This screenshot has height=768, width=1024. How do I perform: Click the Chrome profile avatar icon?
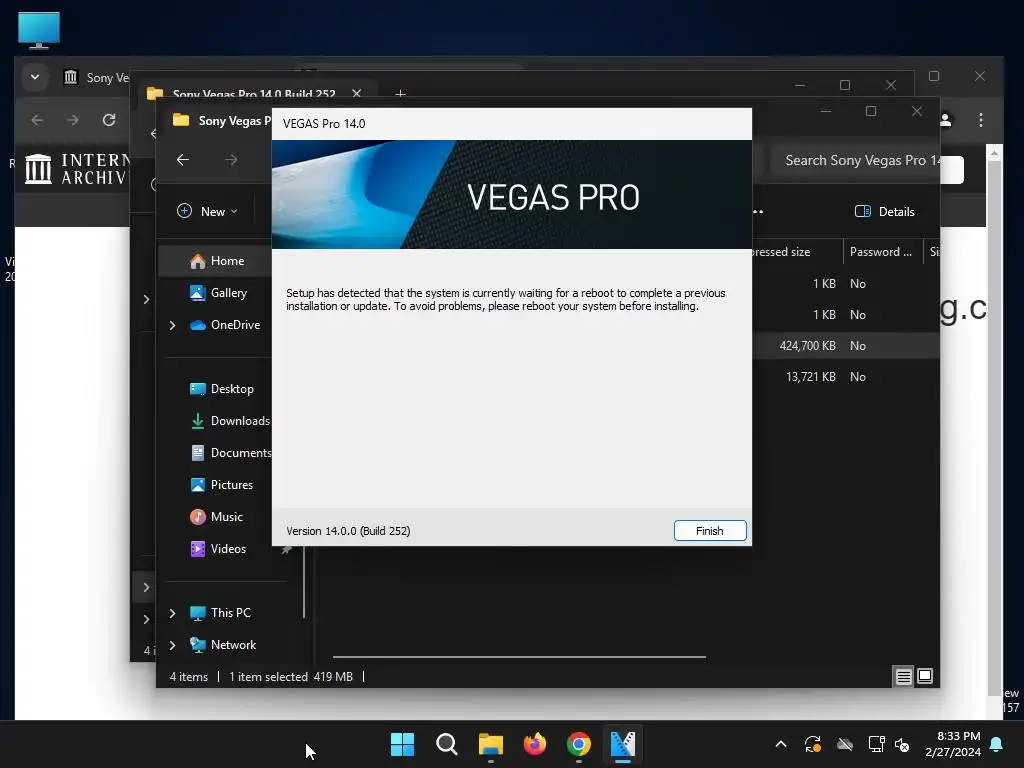946,120
